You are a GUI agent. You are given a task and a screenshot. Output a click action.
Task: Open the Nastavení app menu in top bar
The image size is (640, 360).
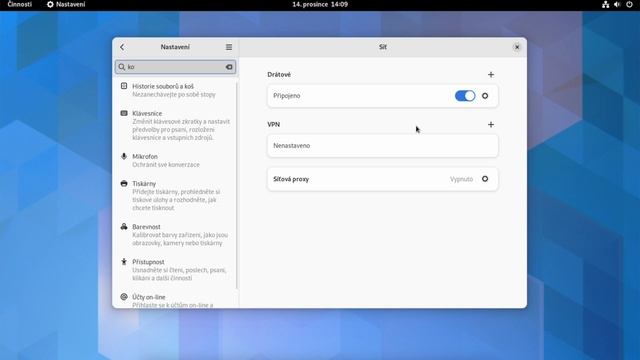66,4
